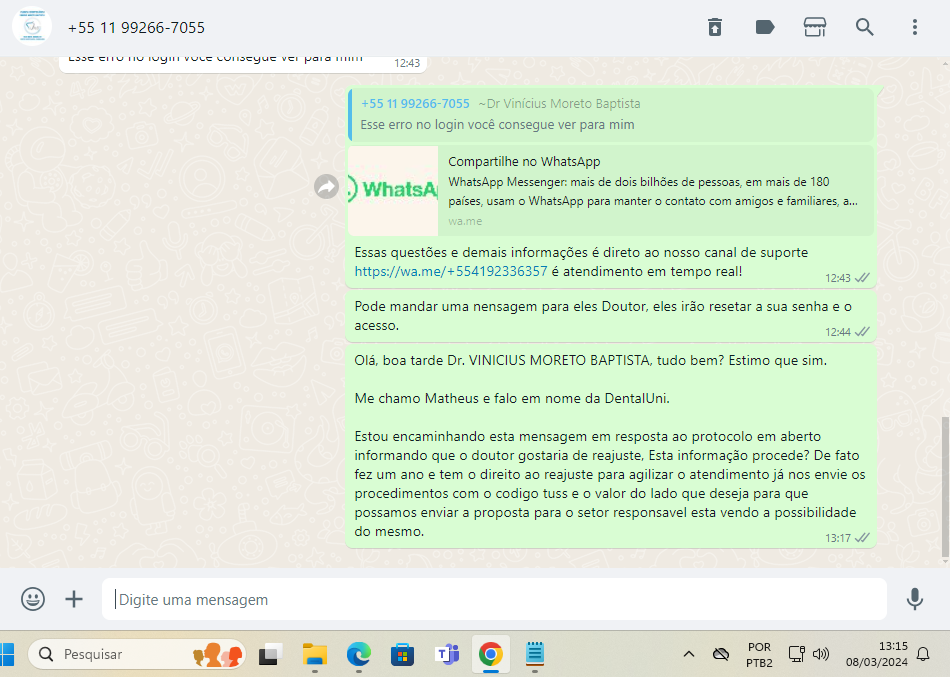Record a voice message with microphone

click(x=915, y=599)
